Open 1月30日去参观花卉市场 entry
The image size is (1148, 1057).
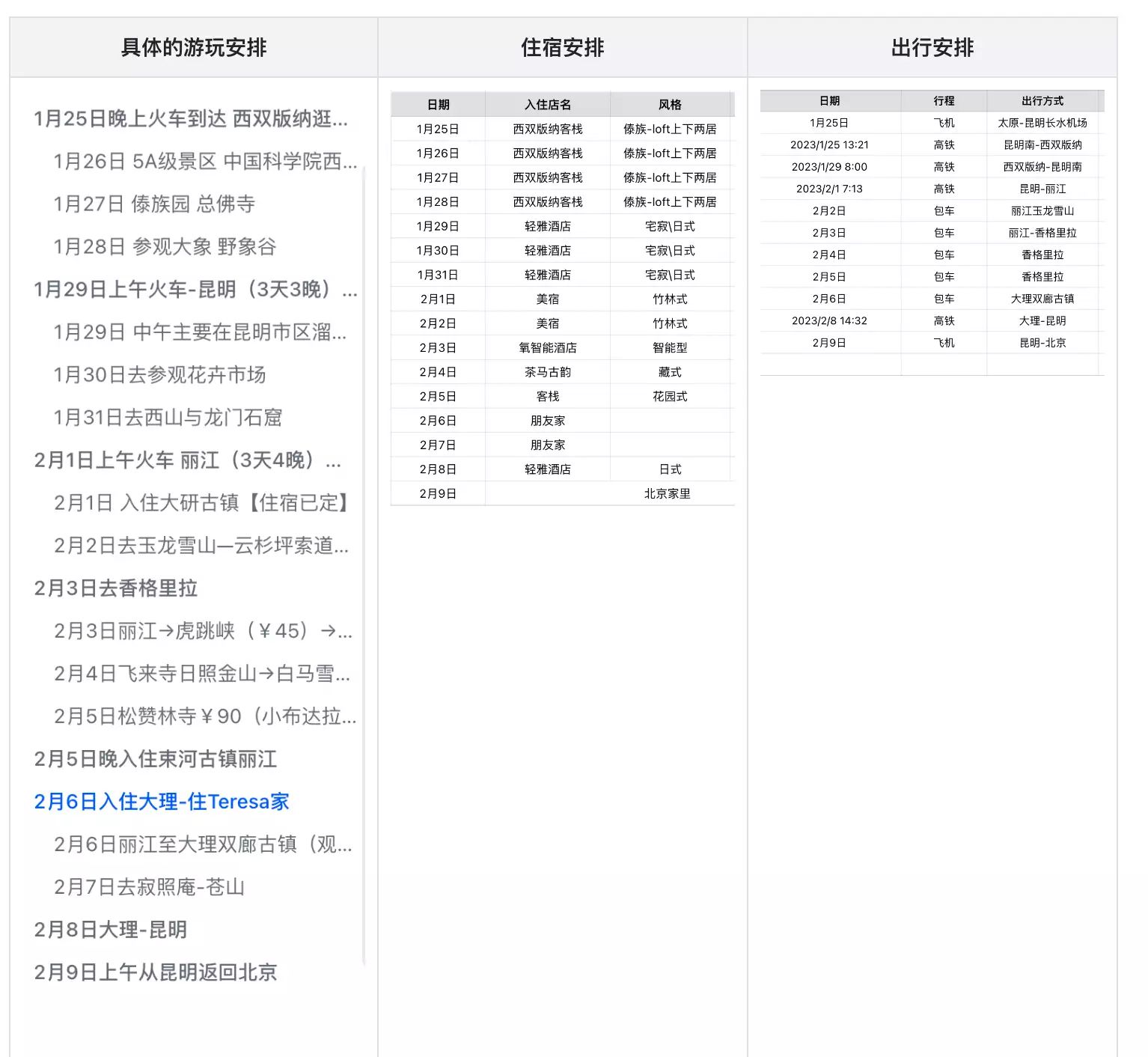[159, 375]
